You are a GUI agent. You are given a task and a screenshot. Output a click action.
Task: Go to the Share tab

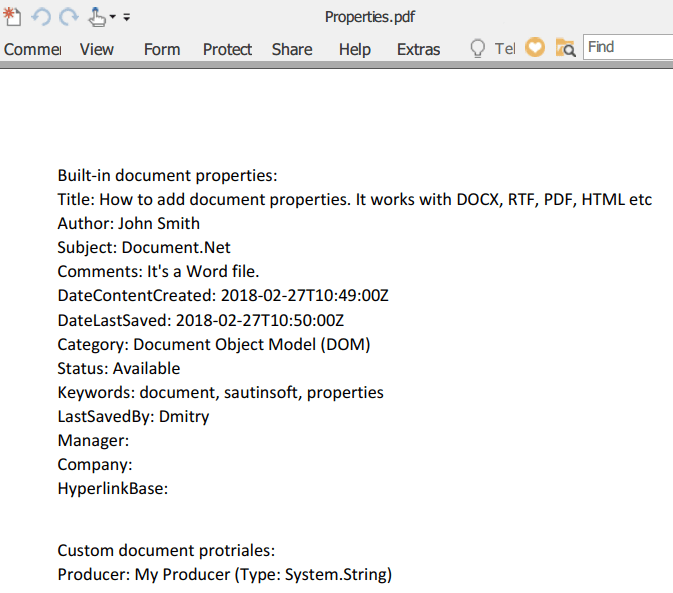292,49
